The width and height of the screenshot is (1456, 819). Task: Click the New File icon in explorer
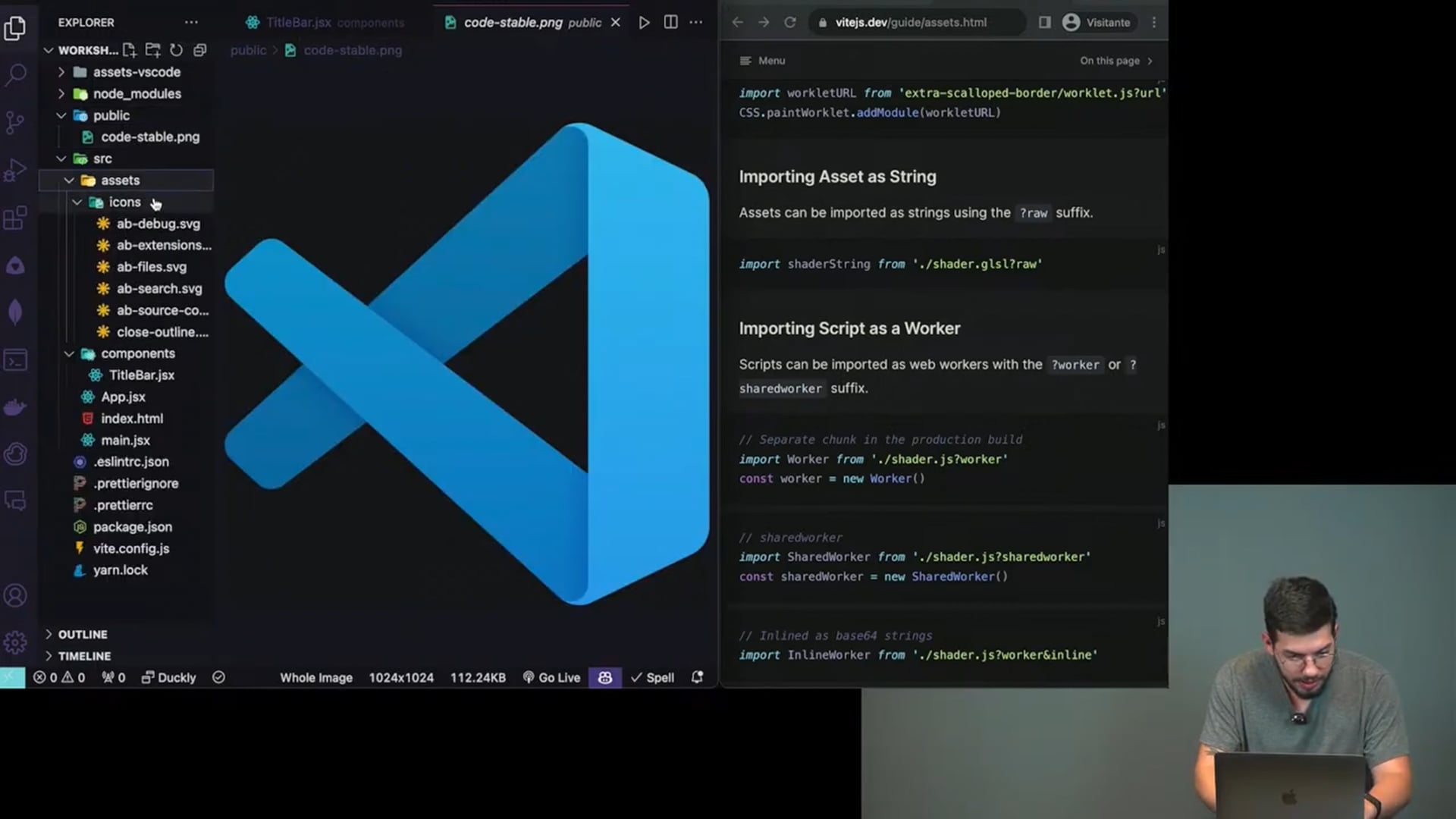(130, 50)
